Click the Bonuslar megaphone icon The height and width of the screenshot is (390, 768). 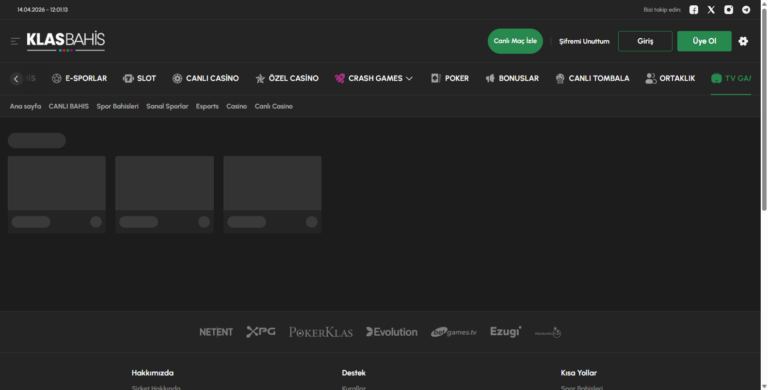[x=490, y=78]
